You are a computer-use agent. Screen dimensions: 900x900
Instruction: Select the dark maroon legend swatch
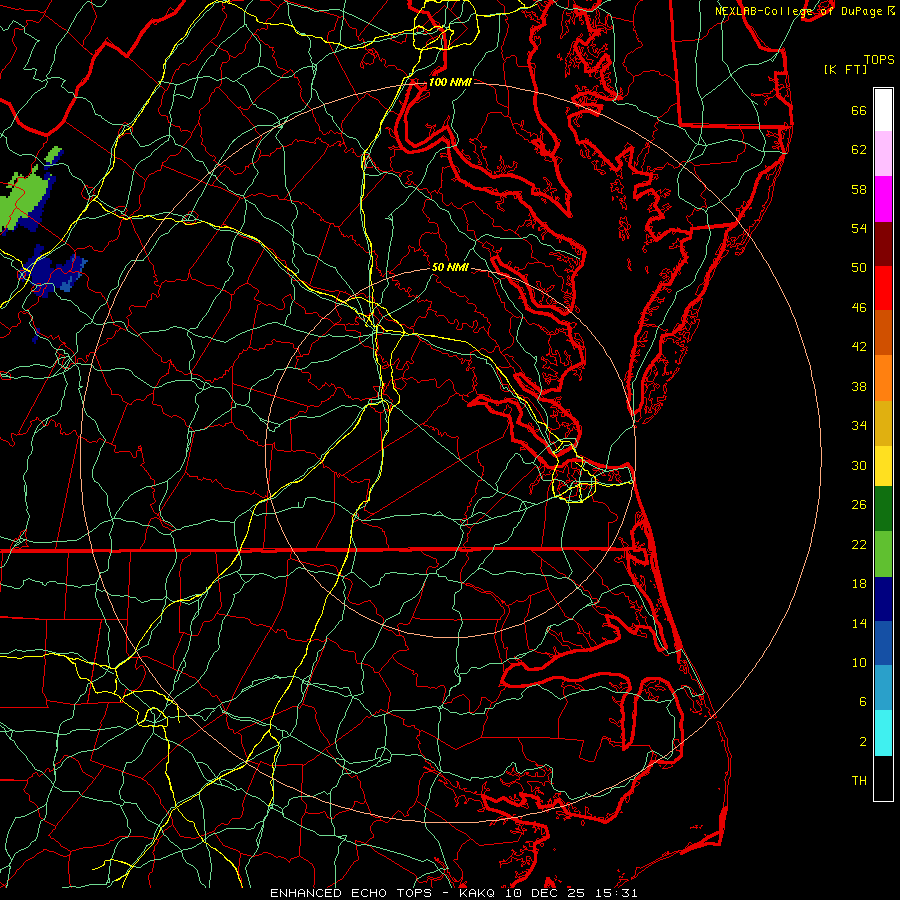pos(883,244)
